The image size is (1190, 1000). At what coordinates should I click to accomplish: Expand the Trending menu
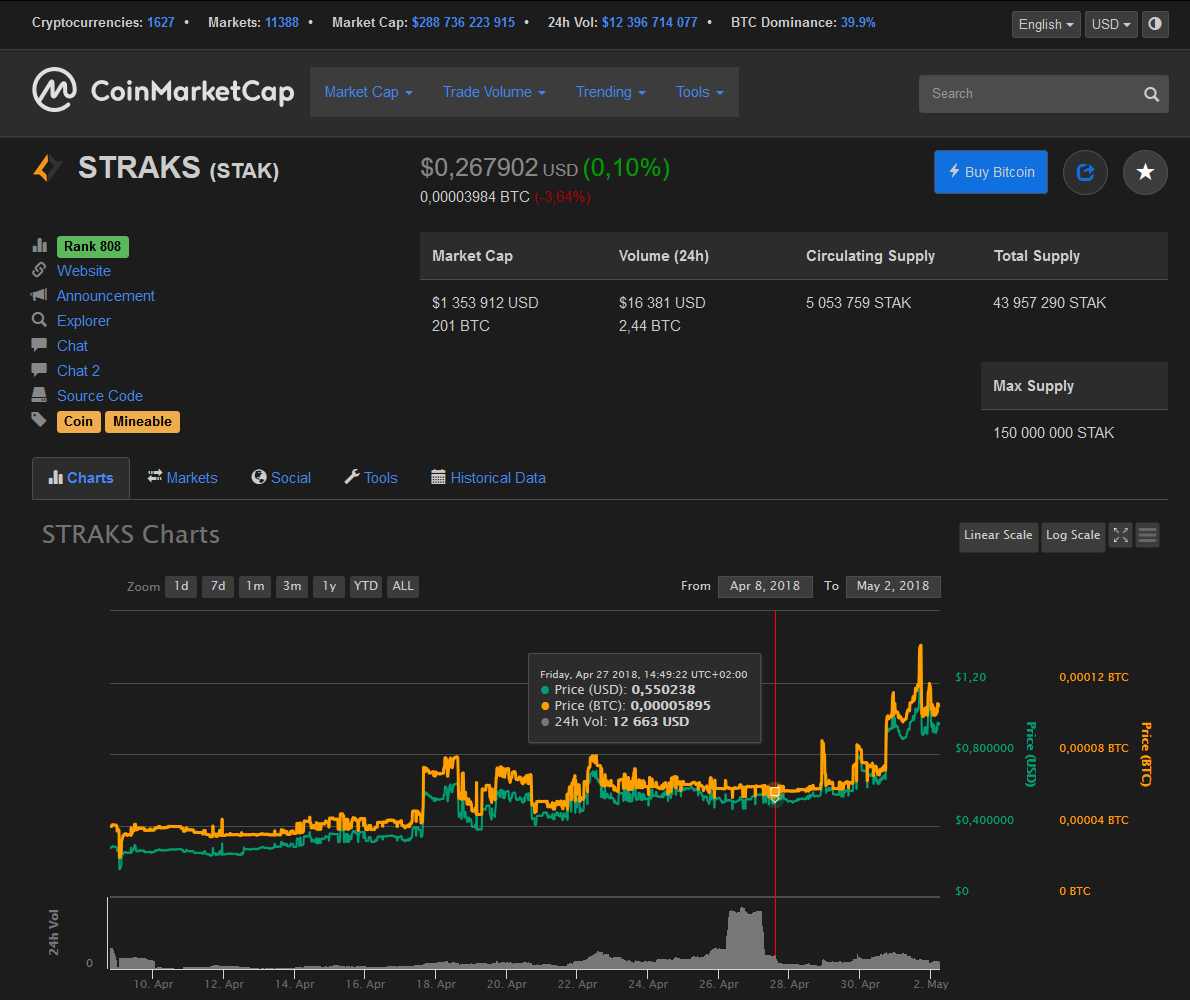pos(611,92)
